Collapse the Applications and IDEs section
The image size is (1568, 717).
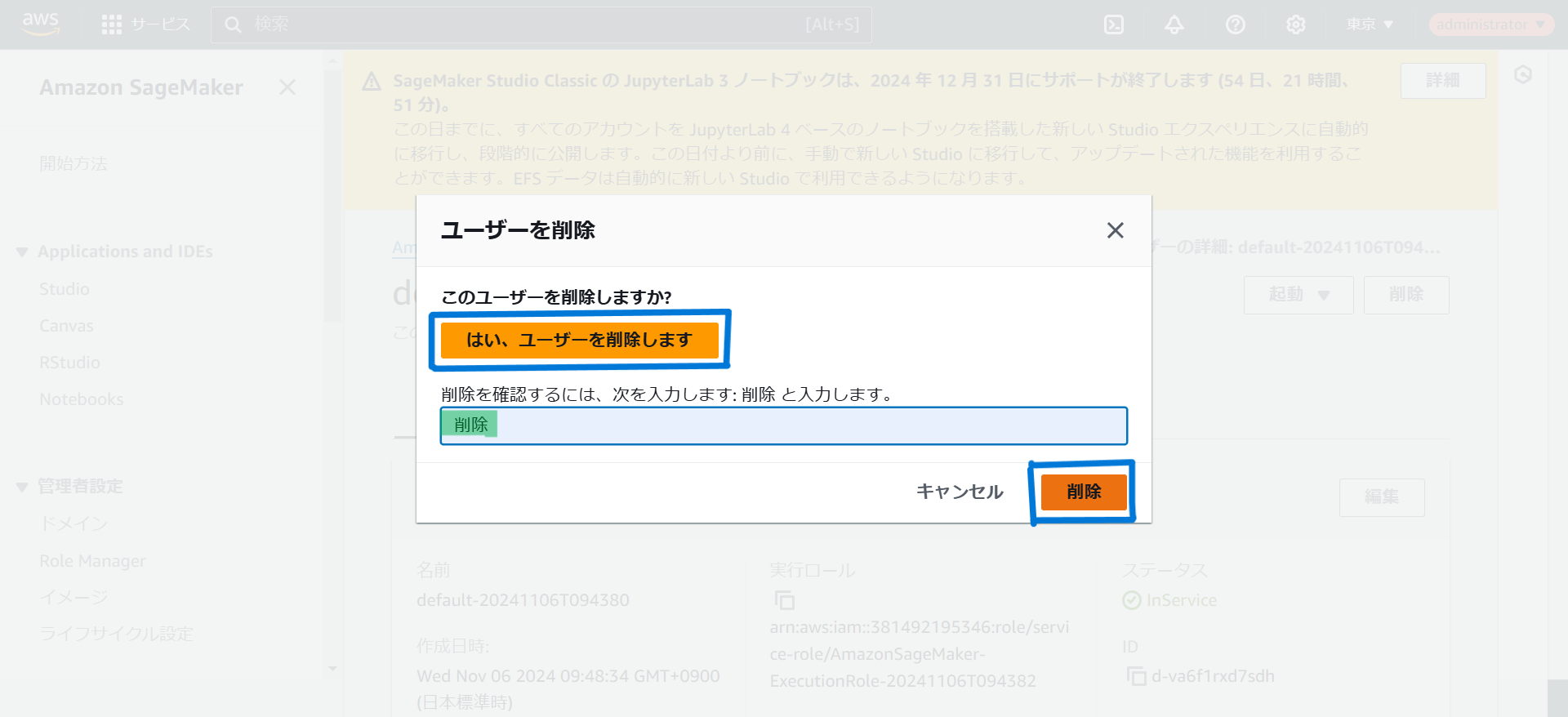pos(22,252)
